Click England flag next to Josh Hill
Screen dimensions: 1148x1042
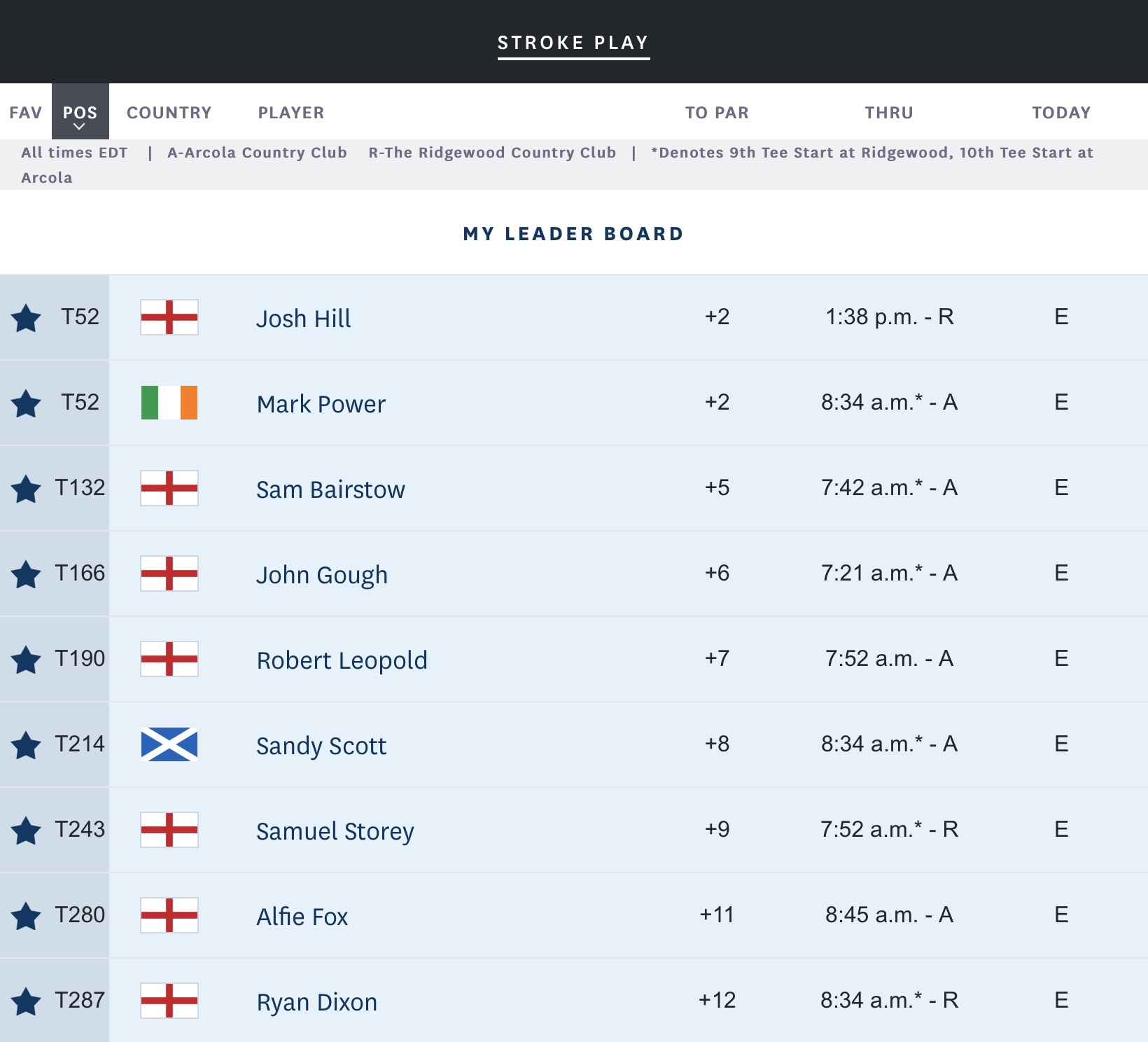click(x=169, y=317)
